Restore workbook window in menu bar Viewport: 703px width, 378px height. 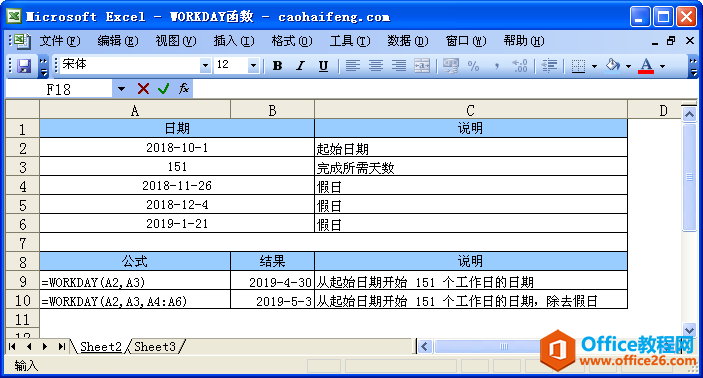click(x=671, y=41)
